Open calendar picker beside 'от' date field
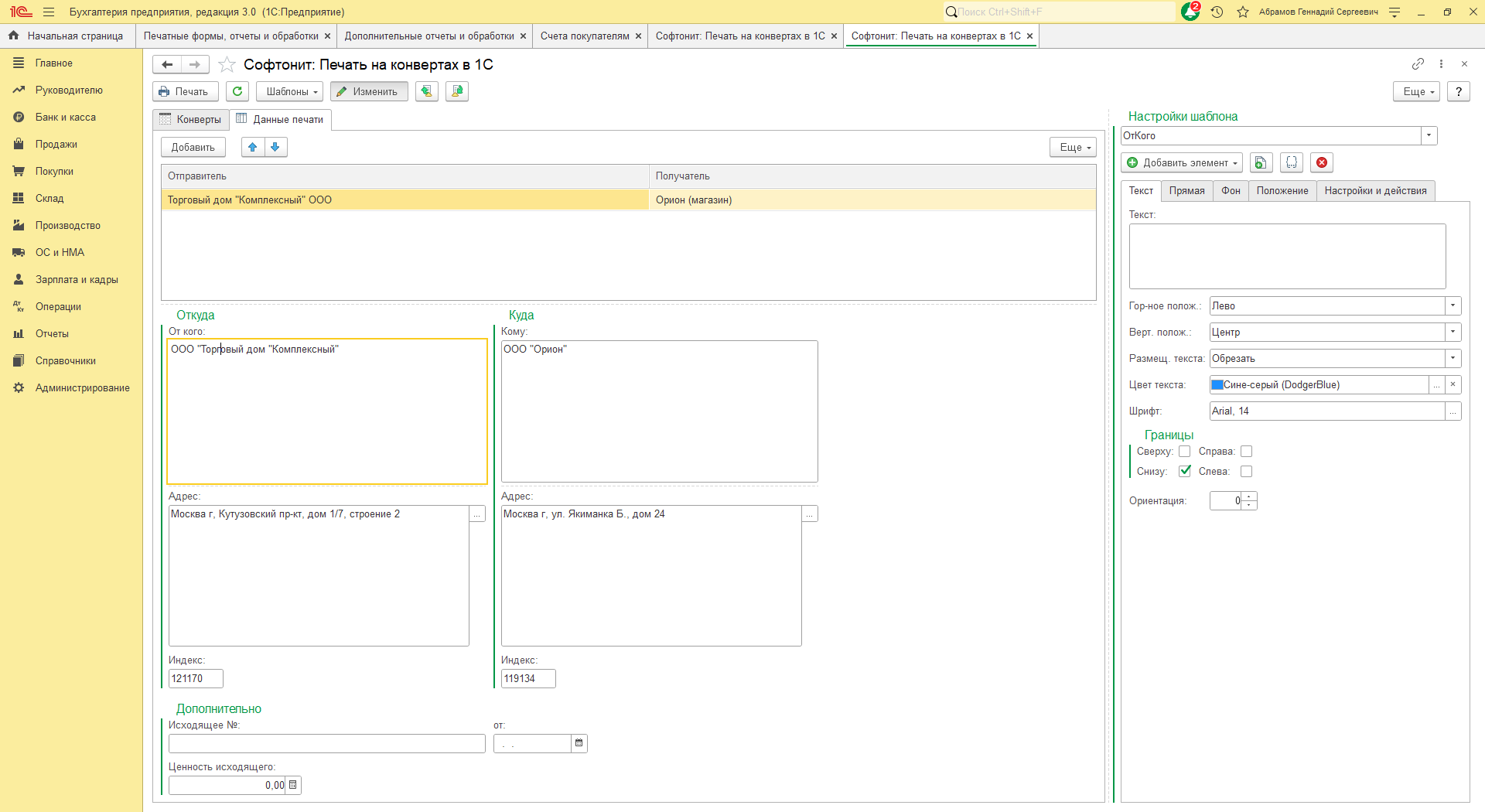 click(x=579, y=743)
